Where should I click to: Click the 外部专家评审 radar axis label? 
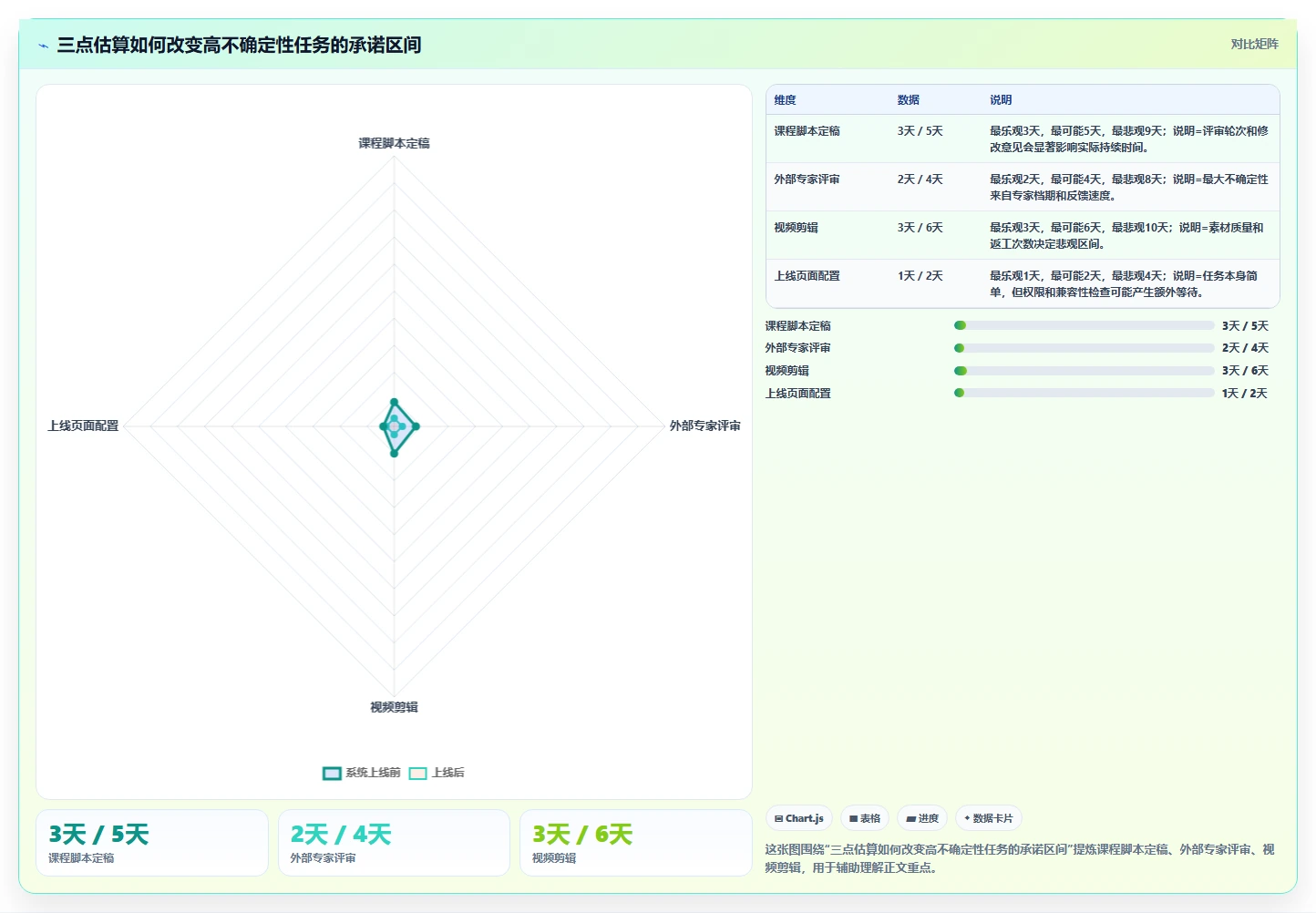pos(704,426)
